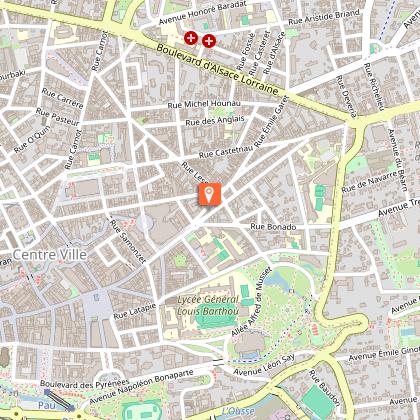420x420 pixels.
Task: Select the left red hospital cross icon
Action: pyautogui.click(x=191, y=38)
